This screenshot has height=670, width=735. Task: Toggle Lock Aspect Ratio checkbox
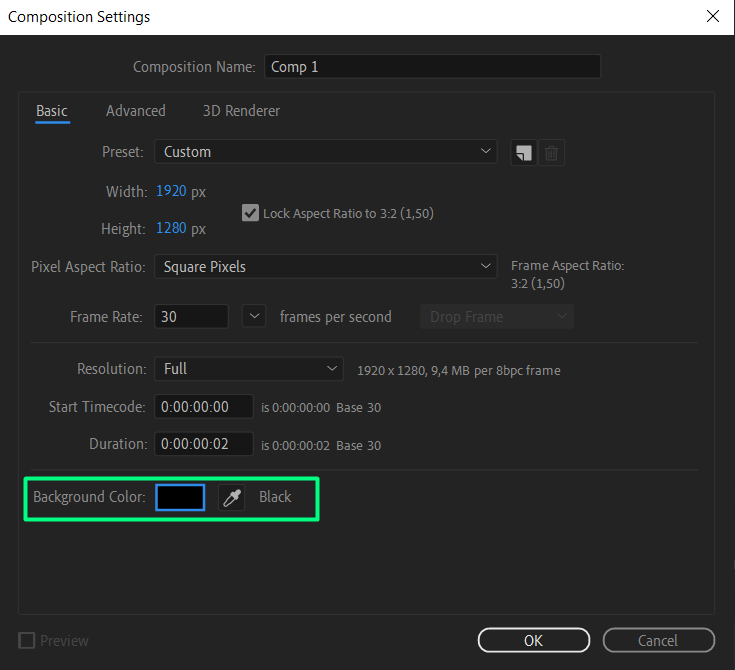(250, 213)
